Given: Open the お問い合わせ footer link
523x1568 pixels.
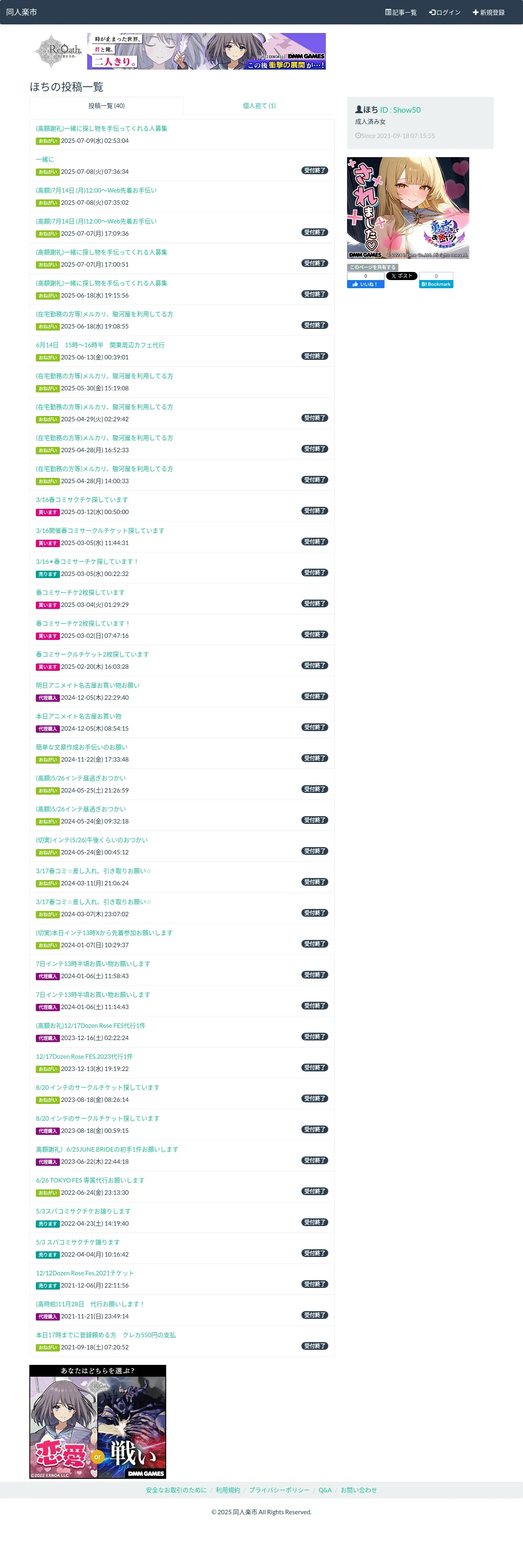Looking at the screenshot, I should tap(358, 1490).
